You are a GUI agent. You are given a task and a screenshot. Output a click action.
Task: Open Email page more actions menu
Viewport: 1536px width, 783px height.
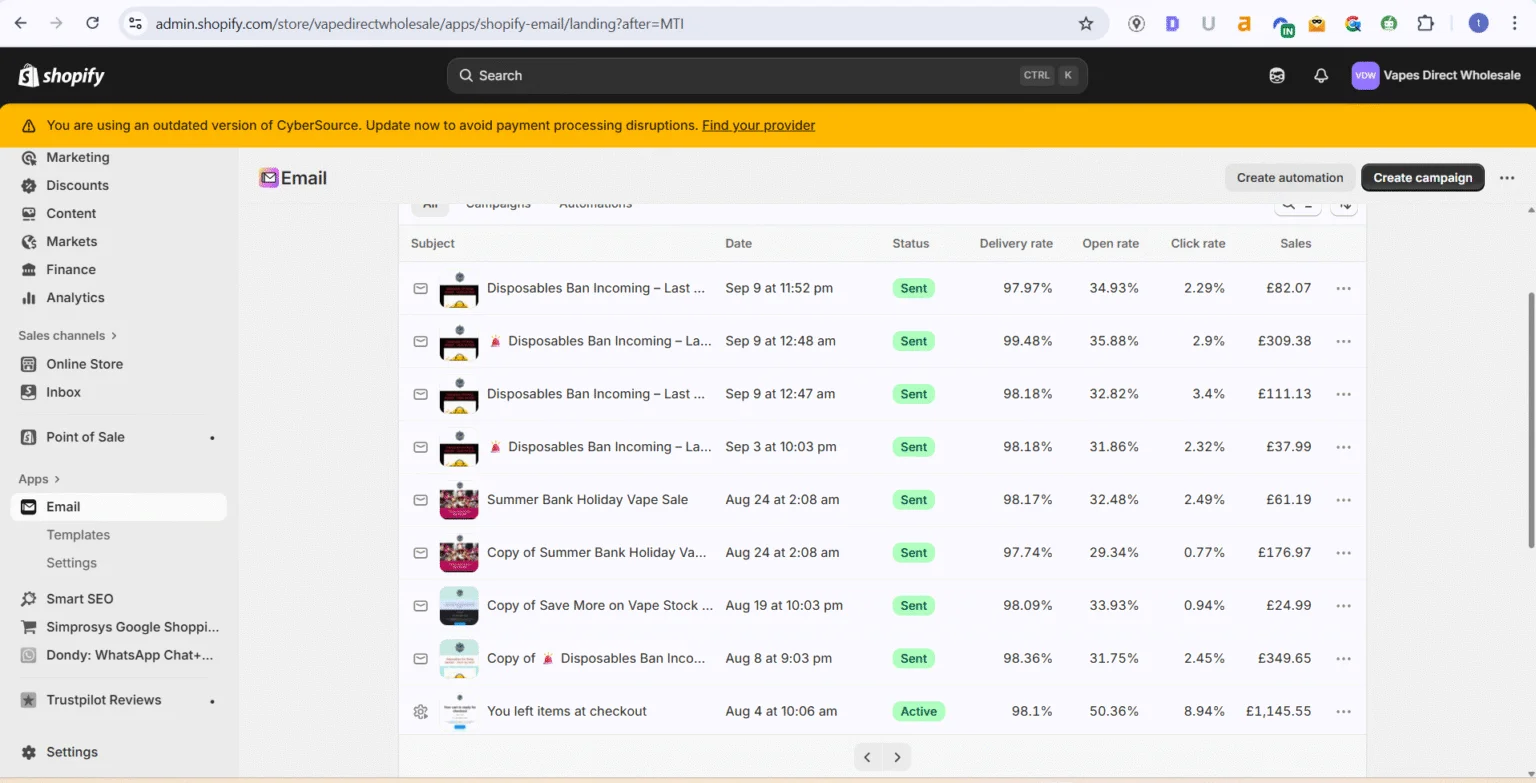coord(1507,178)
